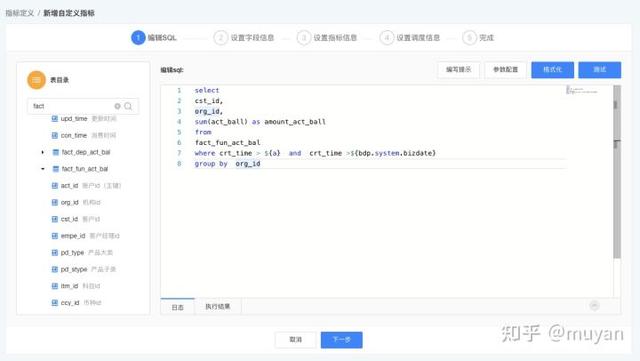This screenshot has height=361, width=640.
Task: Open the 指标定义 breadcrumb link
Action: [20, 13]
